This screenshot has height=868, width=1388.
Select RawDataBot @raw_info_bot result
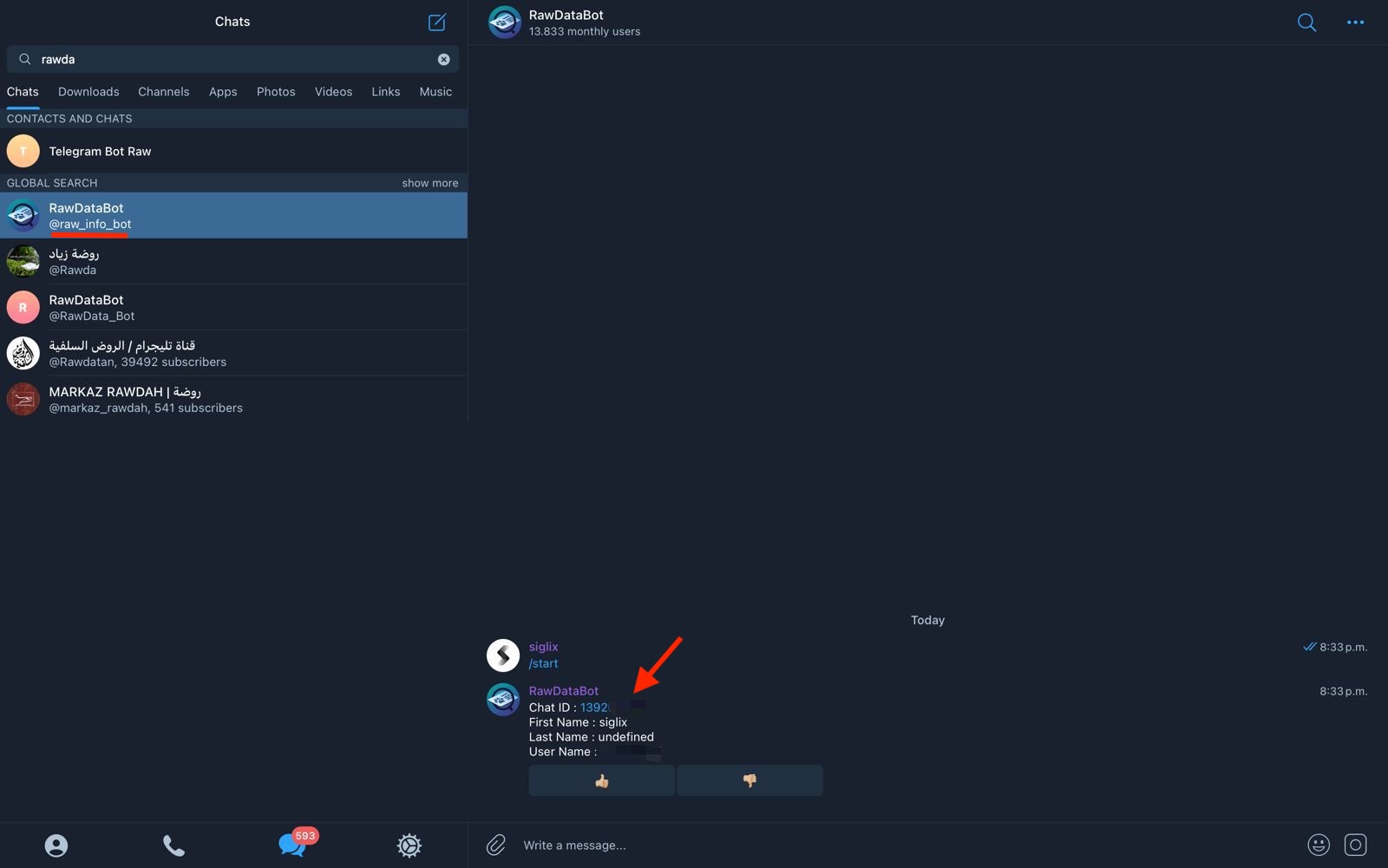pyautogui.click(x=233, y=215)
